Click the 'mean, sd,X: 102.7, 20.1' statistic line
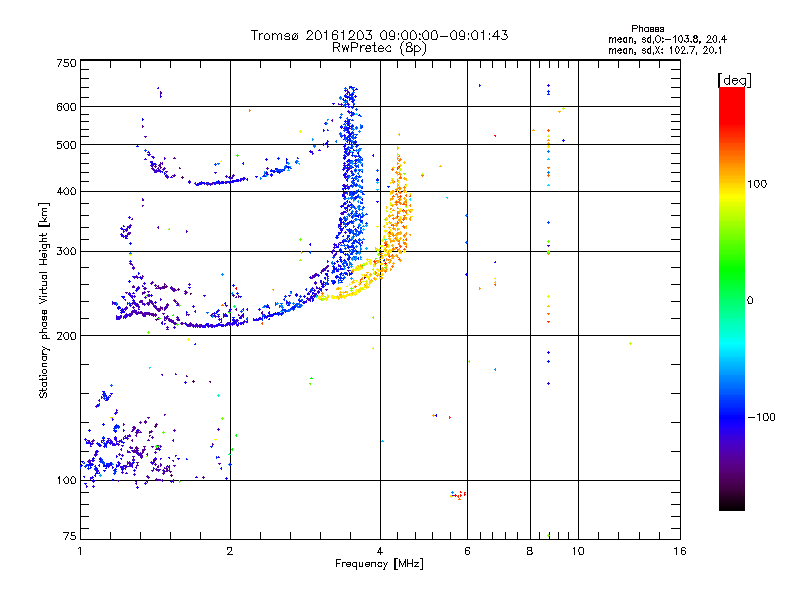 (x=665, y=50)
